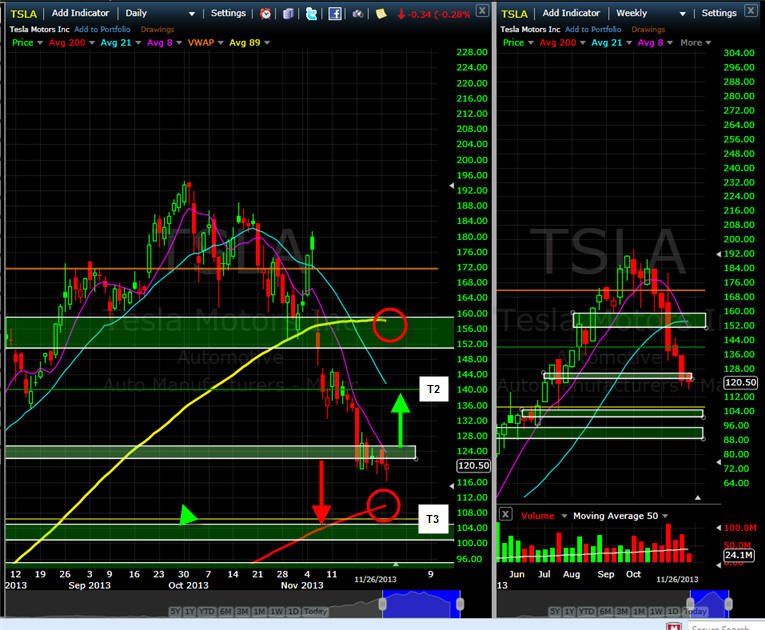
Task: Select the 5Y range in weekly chart
Action: 555,611
